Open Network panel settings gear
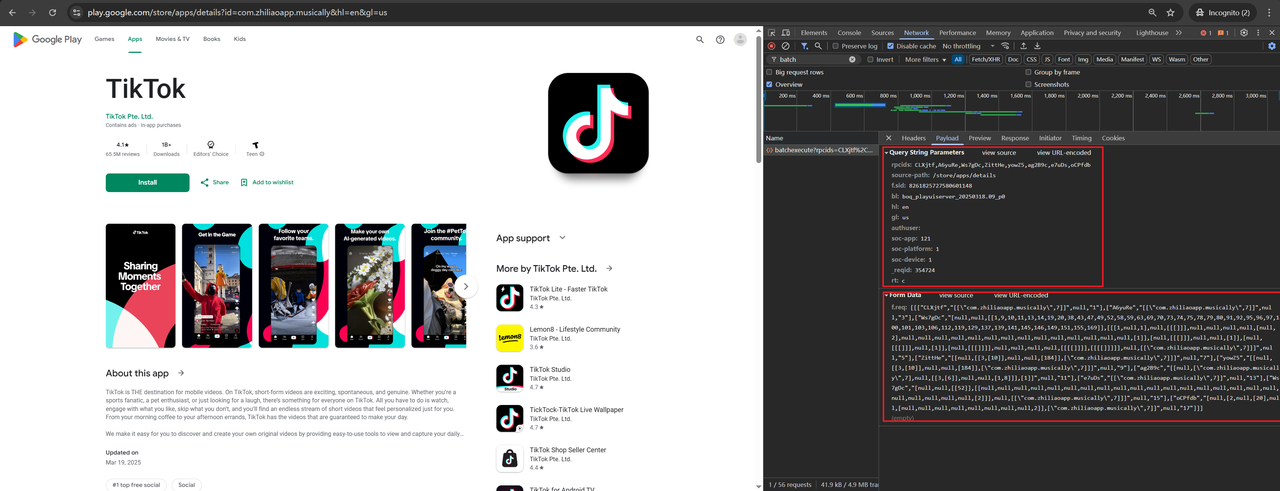This screenshot has height=491, width=1280. point(1271,46)
